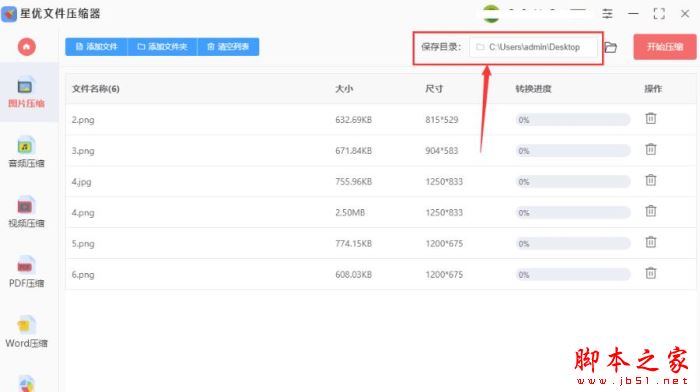Click 添加文件 add file button

pos(96,46)
